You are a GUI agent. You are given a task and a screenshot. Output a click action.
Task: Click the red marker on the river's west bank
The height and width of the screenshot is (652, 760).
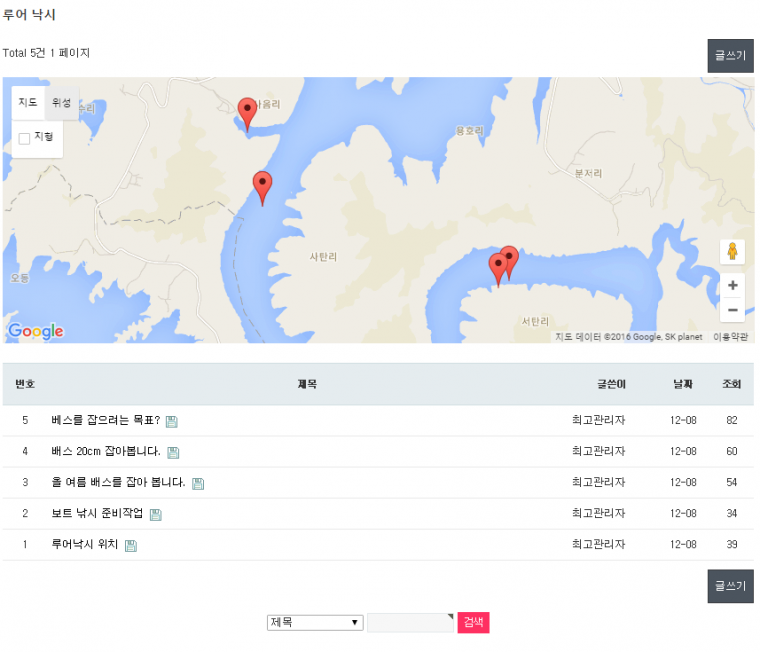[262, 185]
